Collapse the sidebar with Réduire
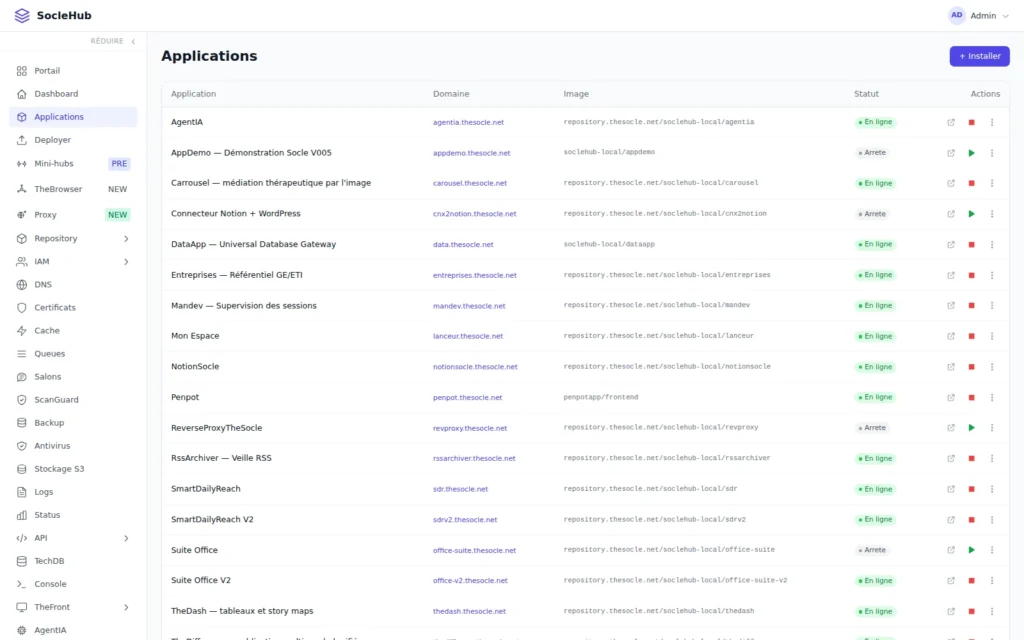The image size is (1024, 640). pyautogui.click(x=113, y=41)
